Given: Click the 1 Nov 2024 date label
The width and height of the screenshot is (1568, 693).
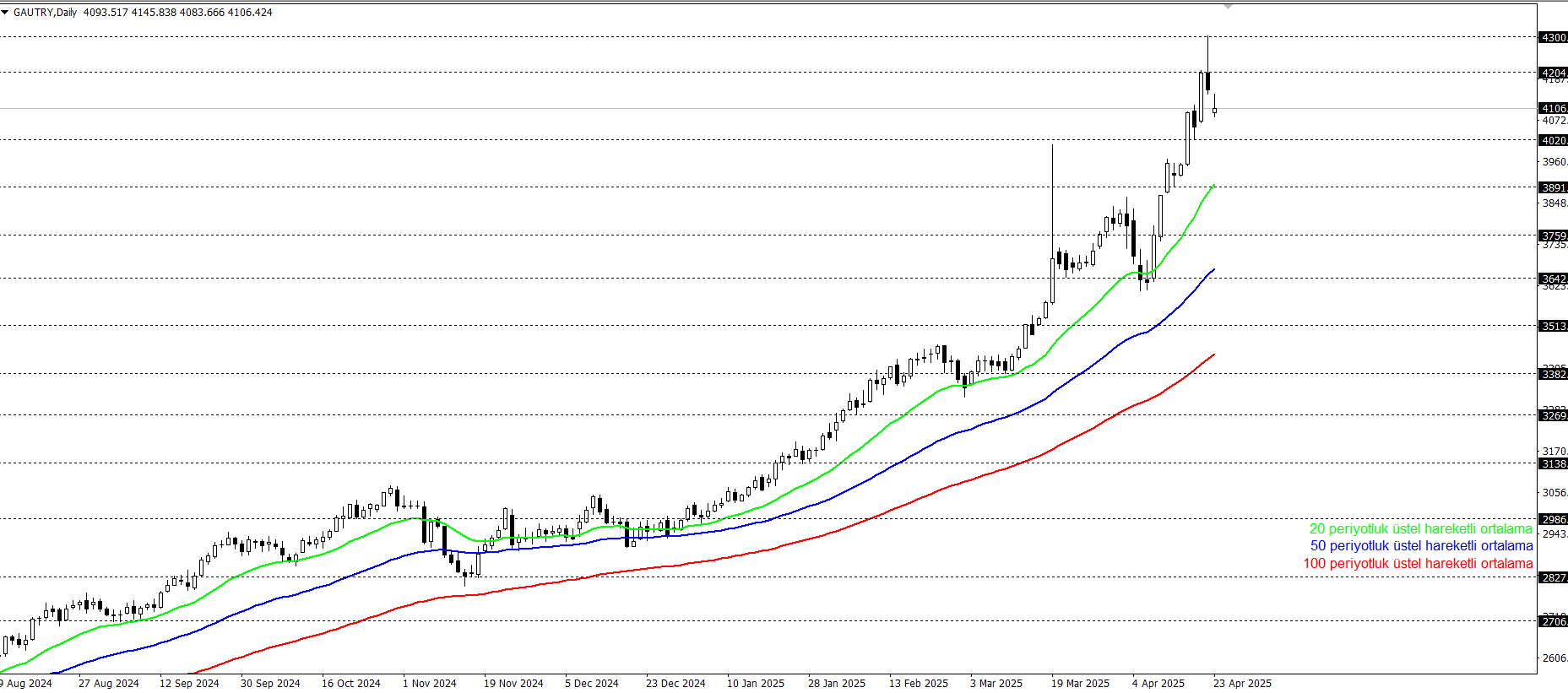Looking at the screenshot, I should [x=429, y=684].
